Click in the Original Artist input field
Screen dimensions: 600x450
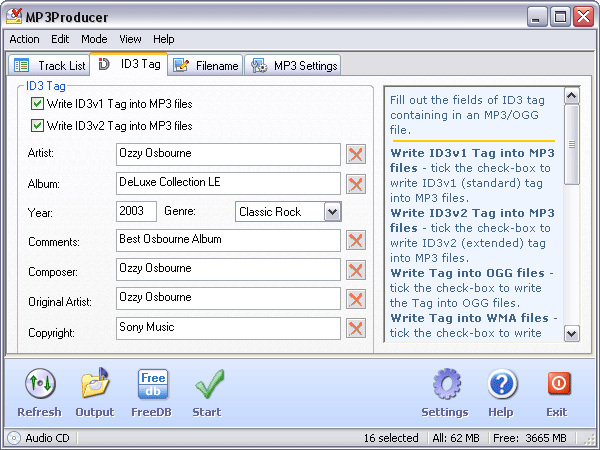(x=228, y=298)
